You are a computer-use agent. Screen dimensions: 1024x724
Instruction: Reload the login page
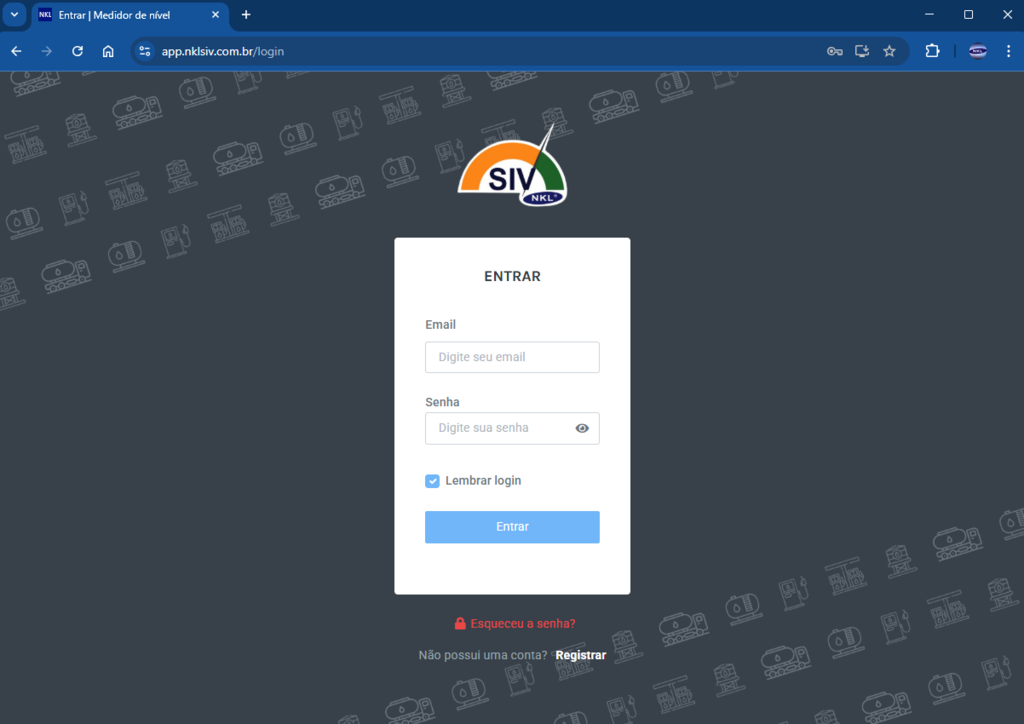[78, 51]
